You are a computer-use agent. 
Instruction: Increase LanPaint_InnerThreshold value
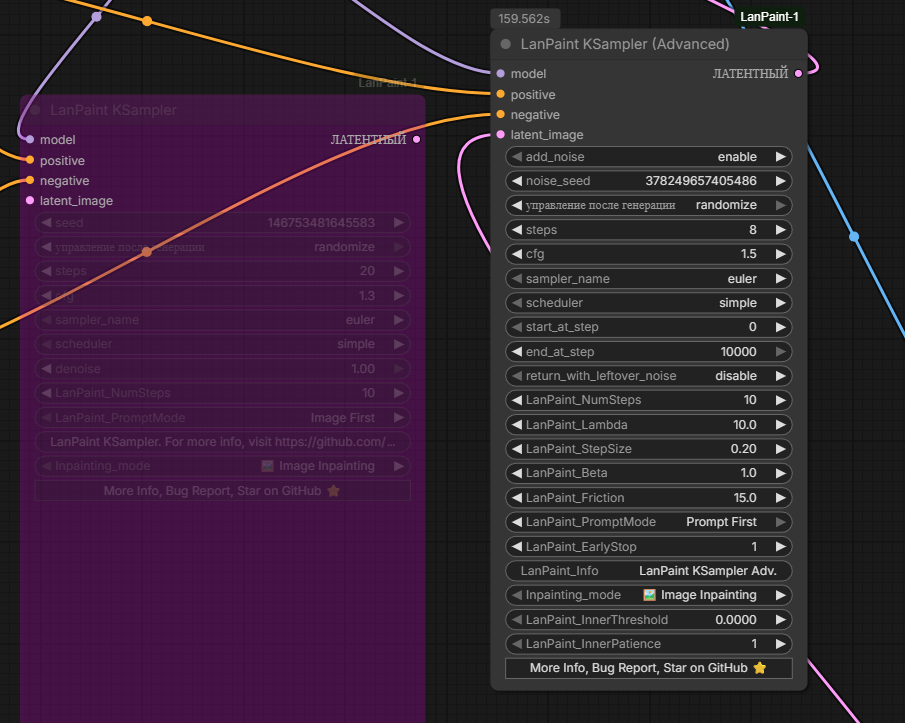pos(780,620)
